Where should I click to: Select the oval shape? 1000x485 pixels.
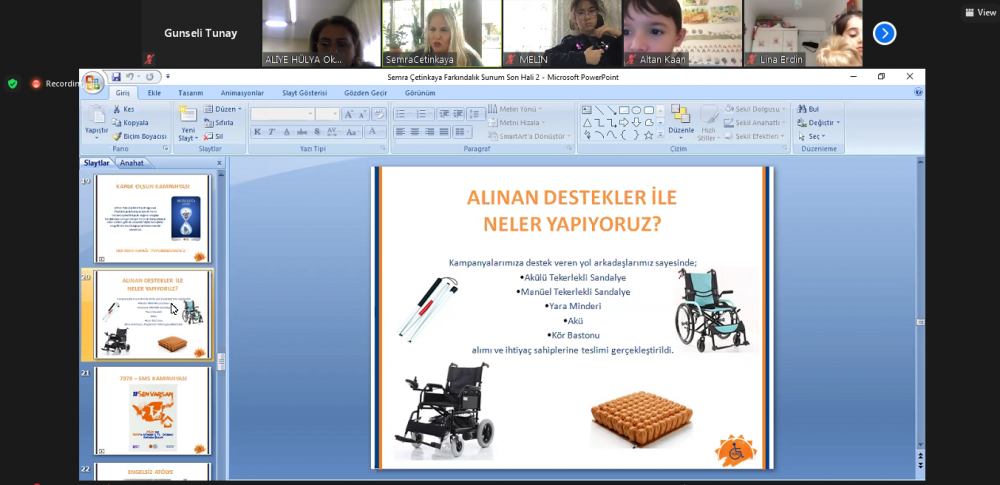(636, 110)
